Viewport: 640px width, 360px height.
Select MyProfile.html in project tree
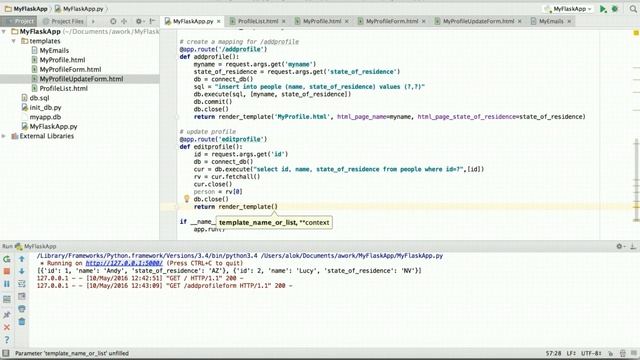[62, 60]
